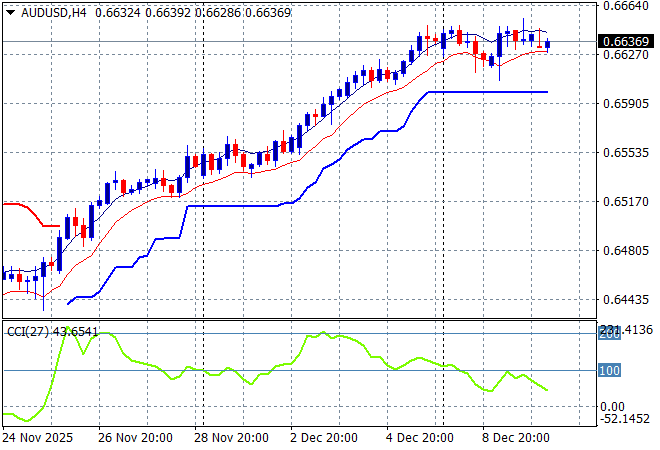Screen dimensions: 660x450
Task: Click the 0.00 CCI scale label
Action: pyautogui.click(x=612, y=407)
